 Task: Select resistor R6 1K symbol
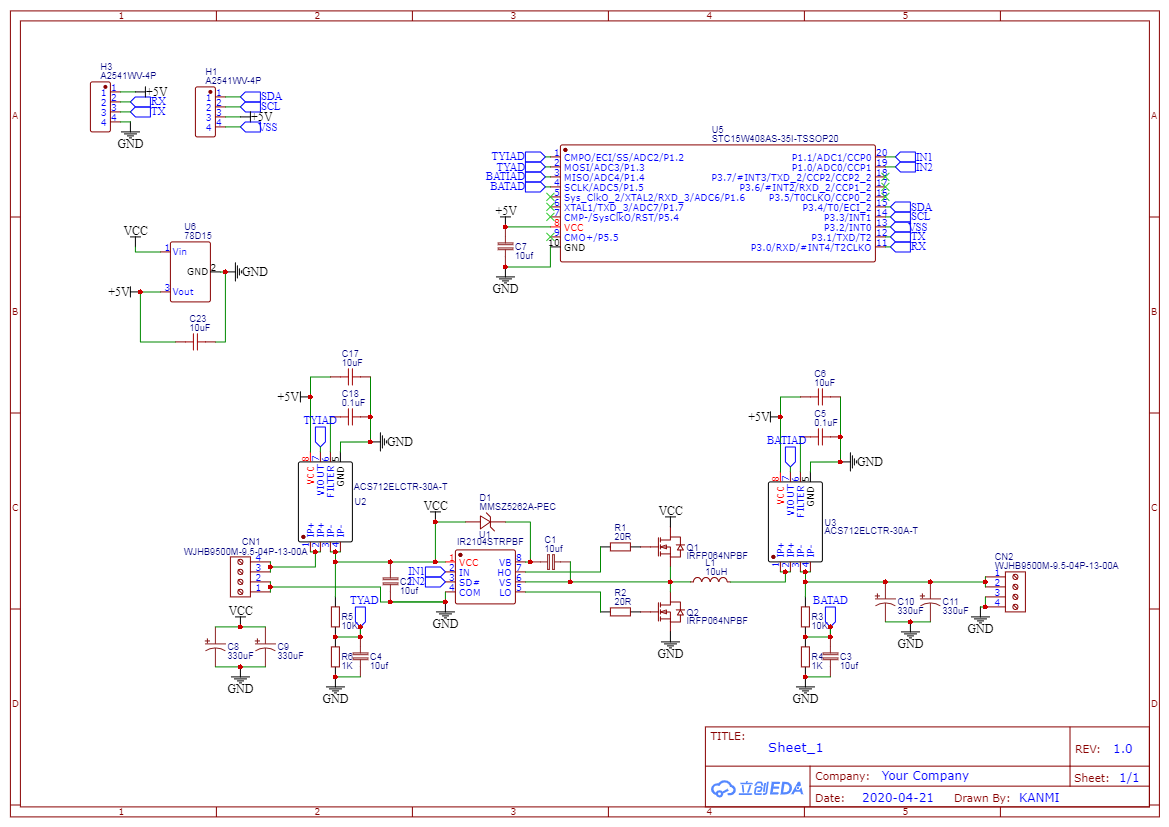335,657
